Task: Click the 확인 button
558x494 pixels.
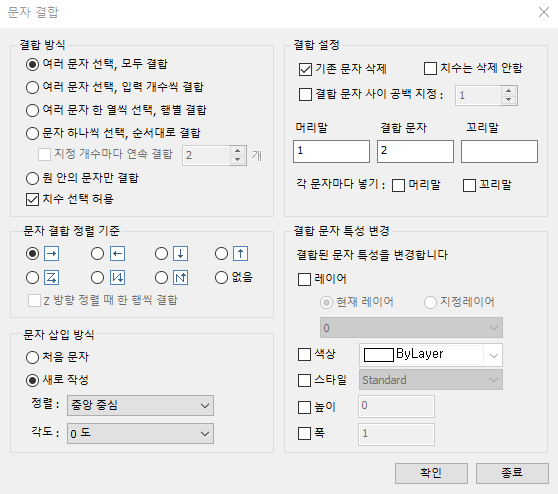Action: [x=431, y=473]
